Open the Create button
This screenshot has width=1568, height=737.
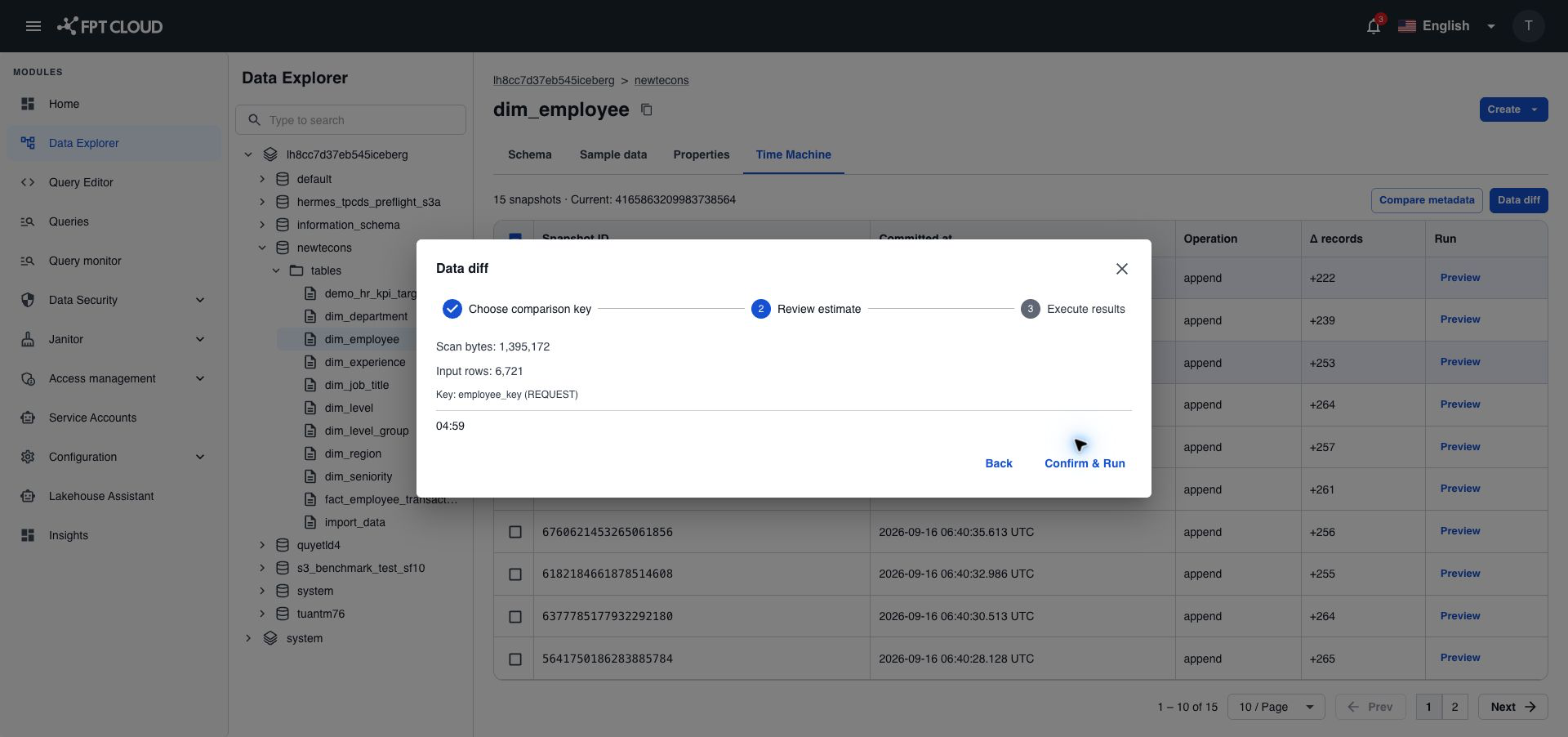point(1512,109)
